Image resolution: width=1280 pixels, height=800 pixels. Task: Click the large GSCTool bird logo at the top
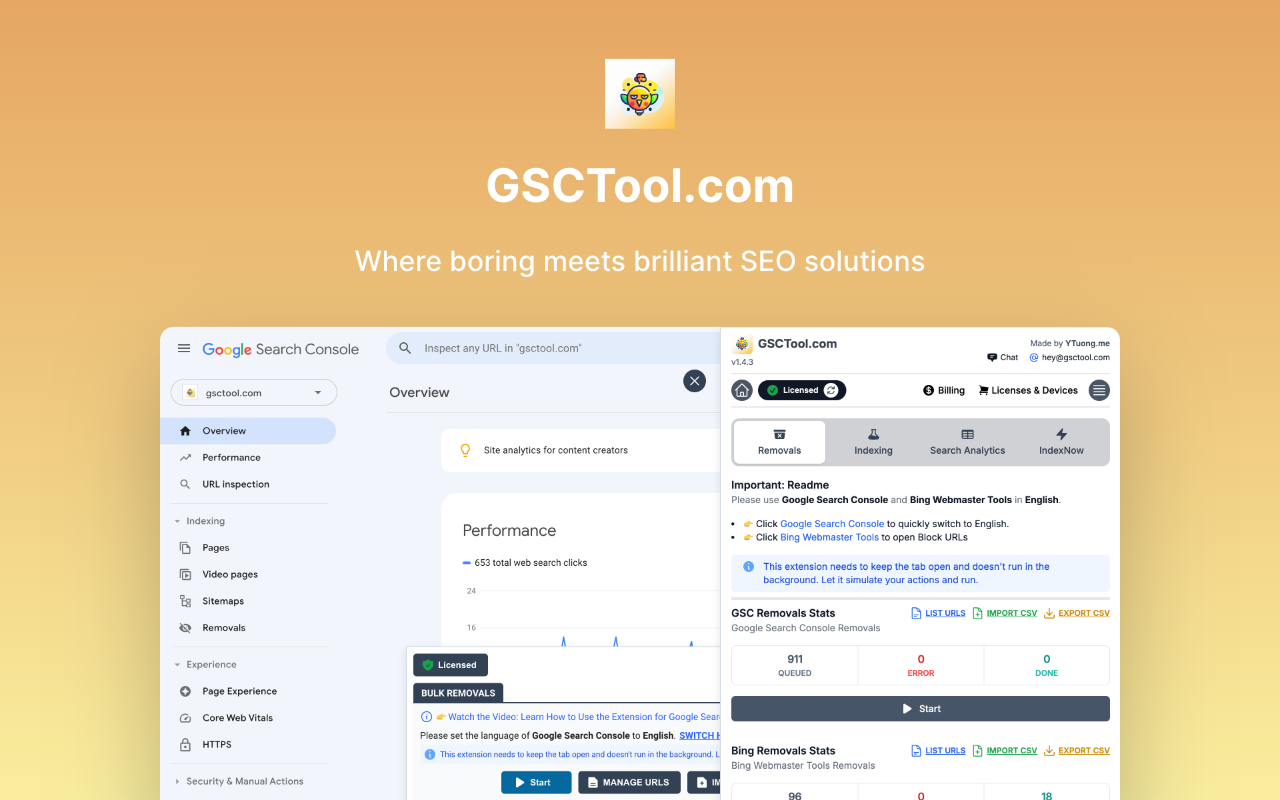point(640,94)
